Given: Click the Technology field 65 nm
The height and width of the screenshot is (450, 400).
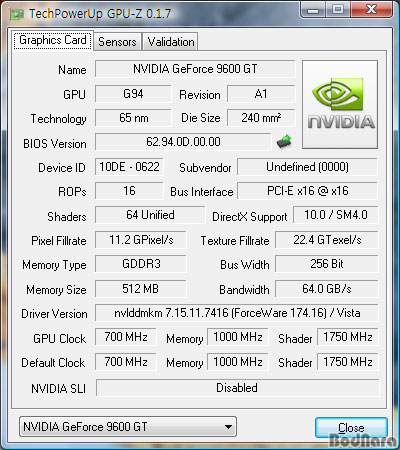Looking at the screenshot, I should pyautogui.click(x=133, y=118).
